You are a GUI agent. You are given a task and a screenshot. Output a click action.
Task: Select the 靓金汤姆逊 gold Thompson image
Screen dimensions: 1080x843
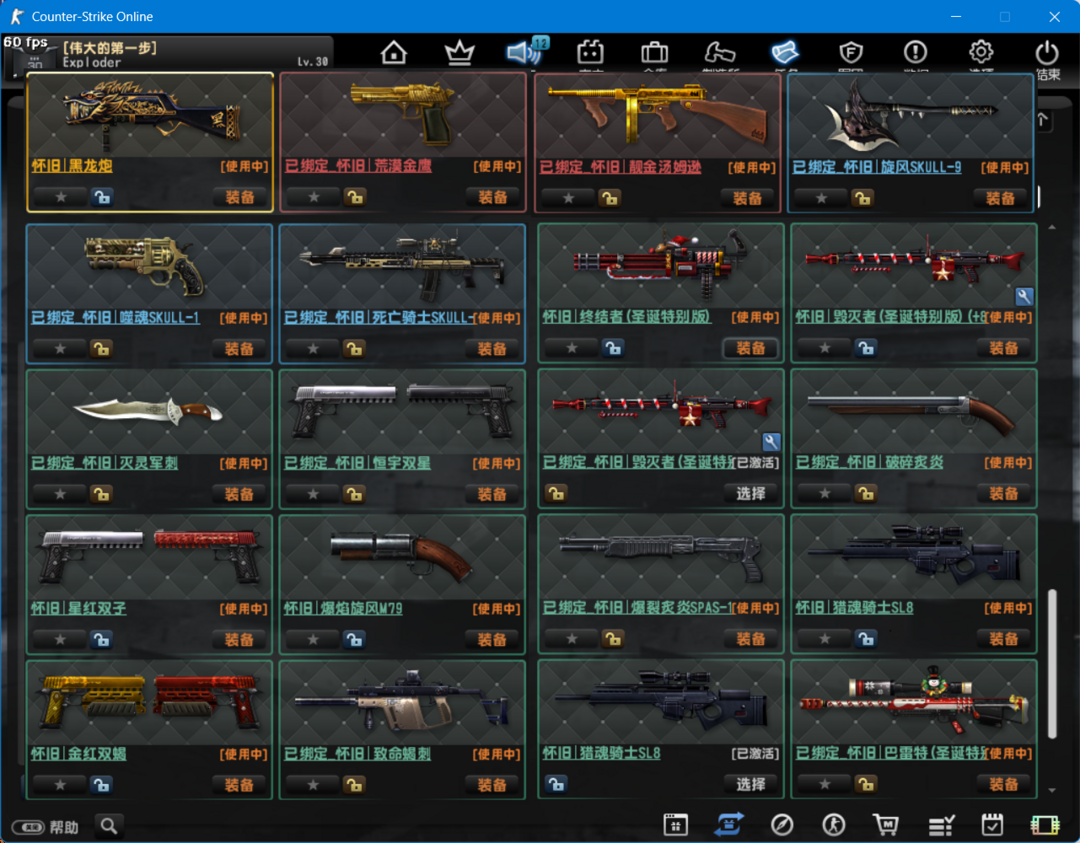point(658,114)
